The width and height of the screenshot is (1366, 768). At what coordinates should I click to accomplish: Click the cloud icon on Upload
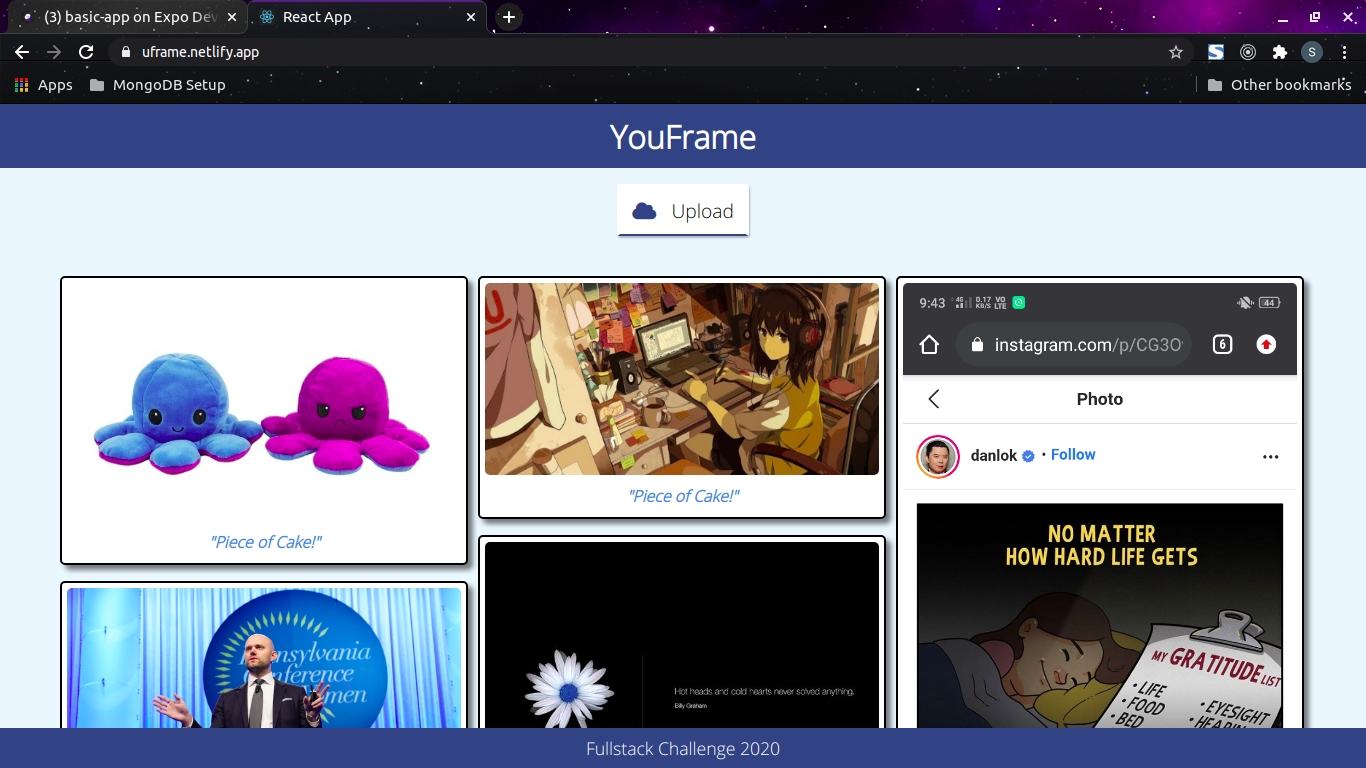click(x=645, y=211)
